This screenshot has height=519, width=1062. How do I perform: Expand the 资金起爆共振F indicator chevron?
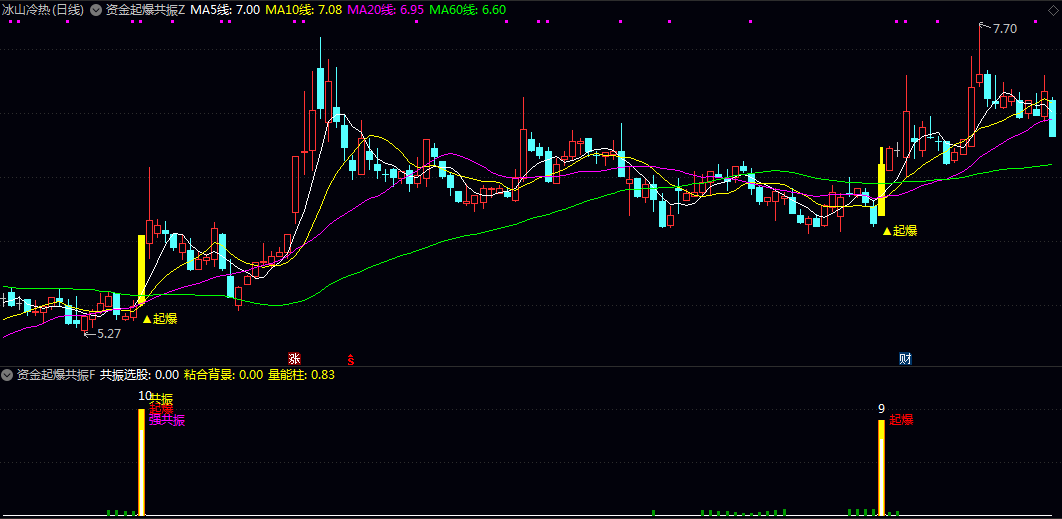click(7, 374)
